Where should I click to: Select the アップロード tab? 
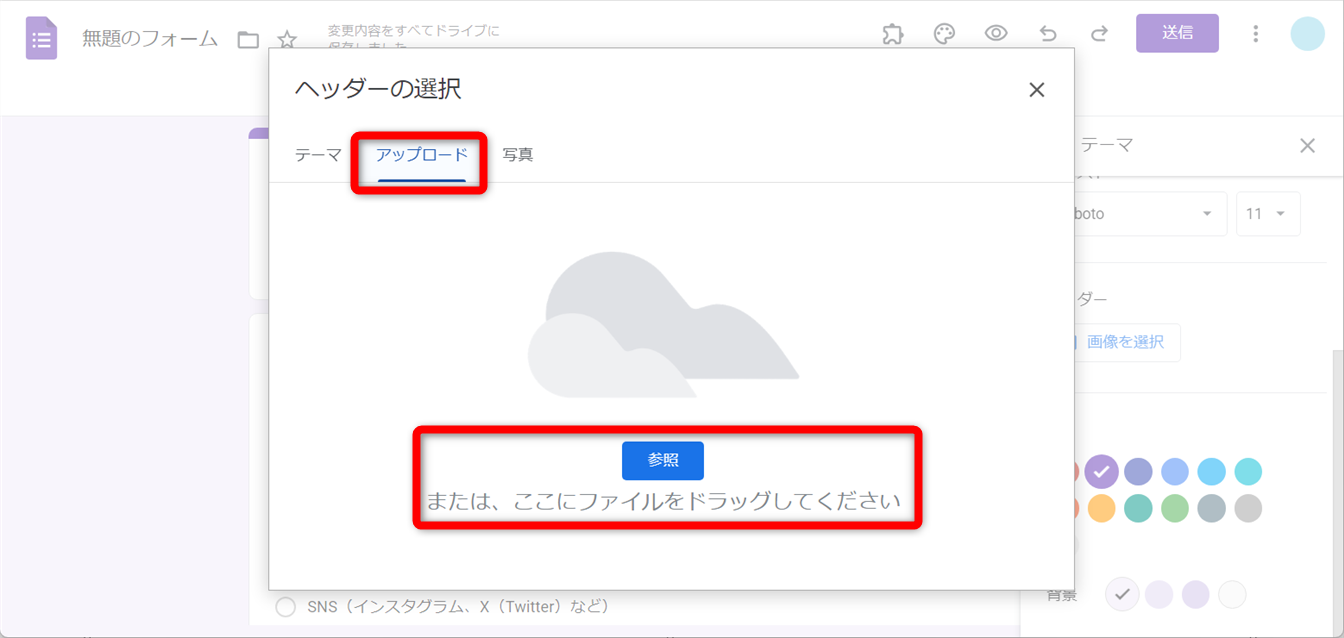pyautogui.click(x=421, y=155)
